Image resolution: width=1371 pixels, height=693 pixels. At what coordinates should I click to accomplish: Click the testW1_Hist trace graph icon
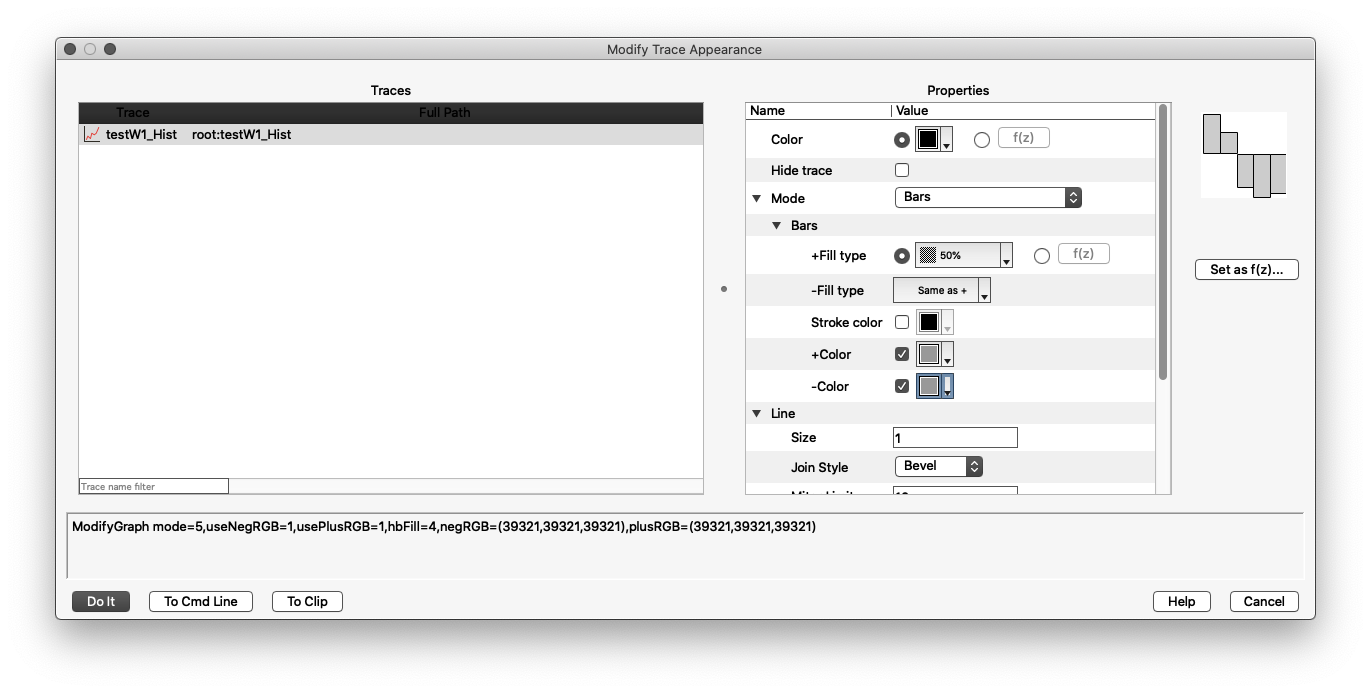pos(91,134)
